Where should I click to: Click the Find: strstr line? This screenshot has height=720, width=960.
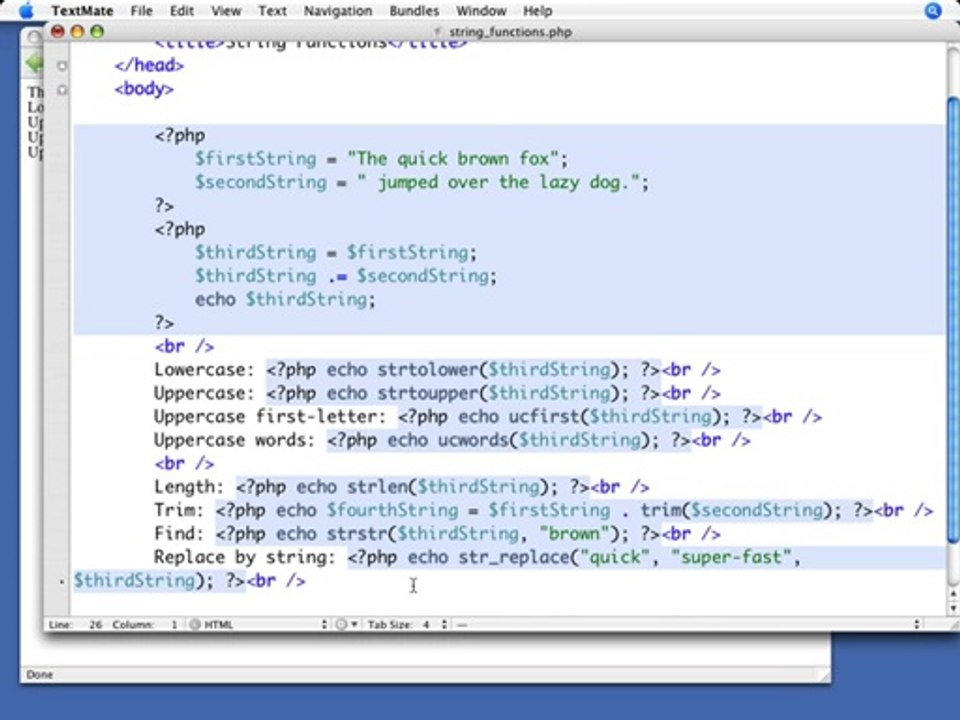pos(437,534)
